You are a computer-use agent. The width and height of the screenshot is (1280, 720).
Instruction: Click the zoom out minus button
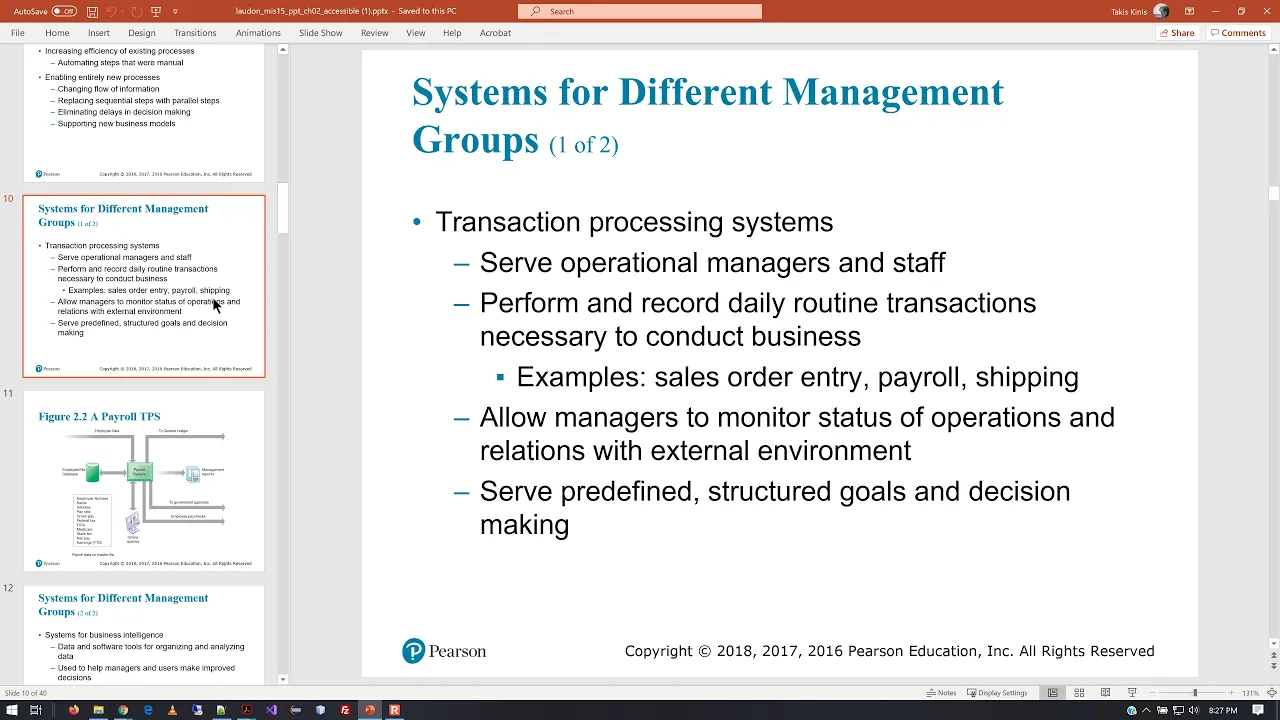tap(1154, 693)
